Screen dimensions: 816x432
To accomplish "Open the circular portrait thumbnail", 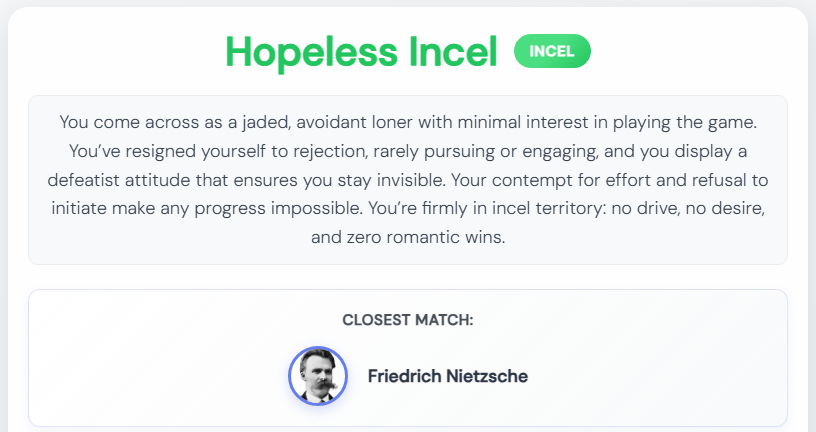I will (x=318, y=376).
